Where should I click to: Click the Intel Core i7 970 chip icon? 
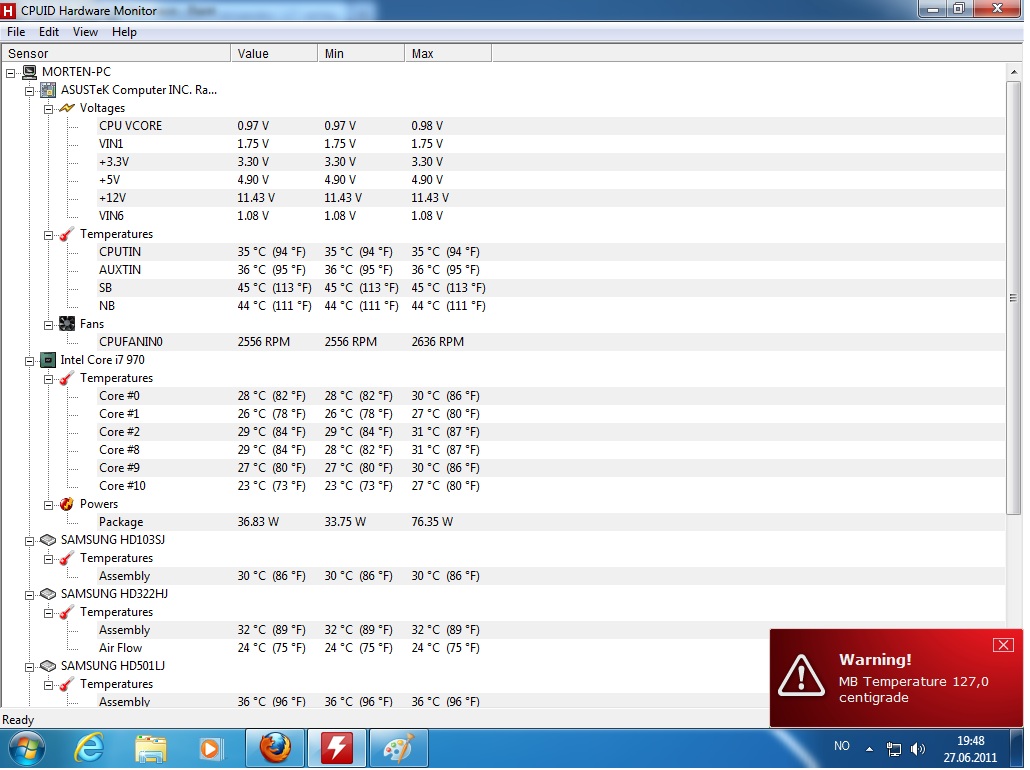point(48,360)
